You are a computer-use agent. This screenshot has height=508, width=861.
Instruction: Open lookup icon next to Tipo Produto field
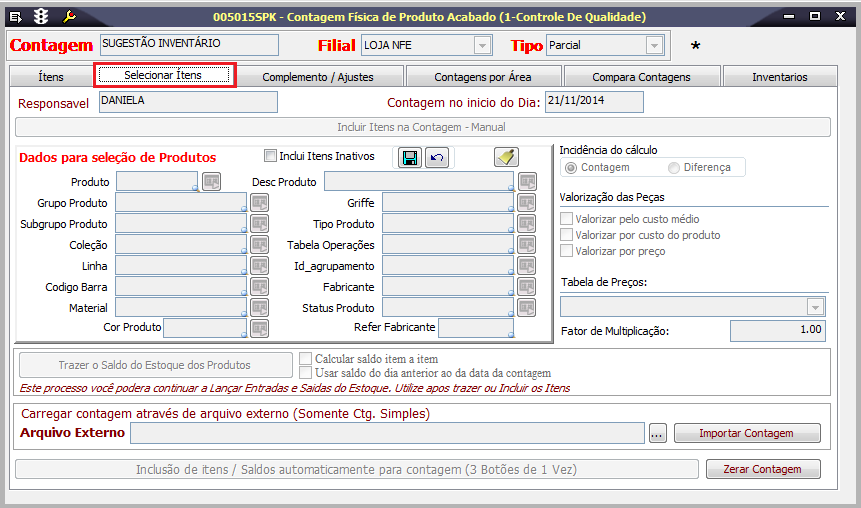tap(527, 224)
